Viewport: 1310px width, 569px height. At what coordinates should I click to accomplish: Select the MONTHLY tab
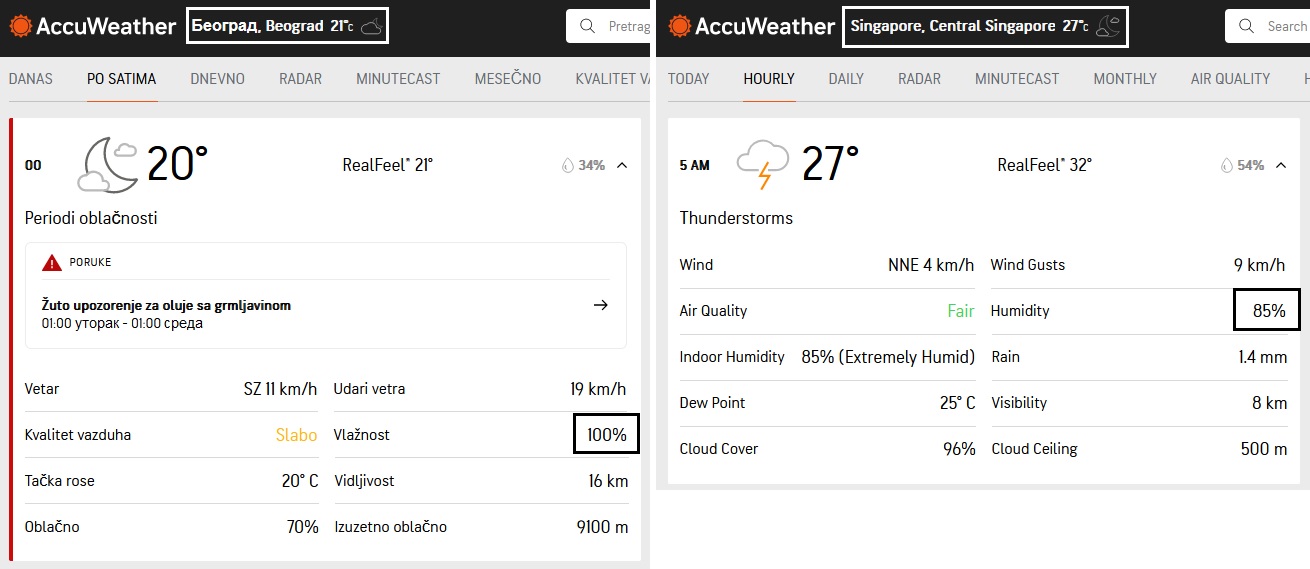pos(1124,79)
